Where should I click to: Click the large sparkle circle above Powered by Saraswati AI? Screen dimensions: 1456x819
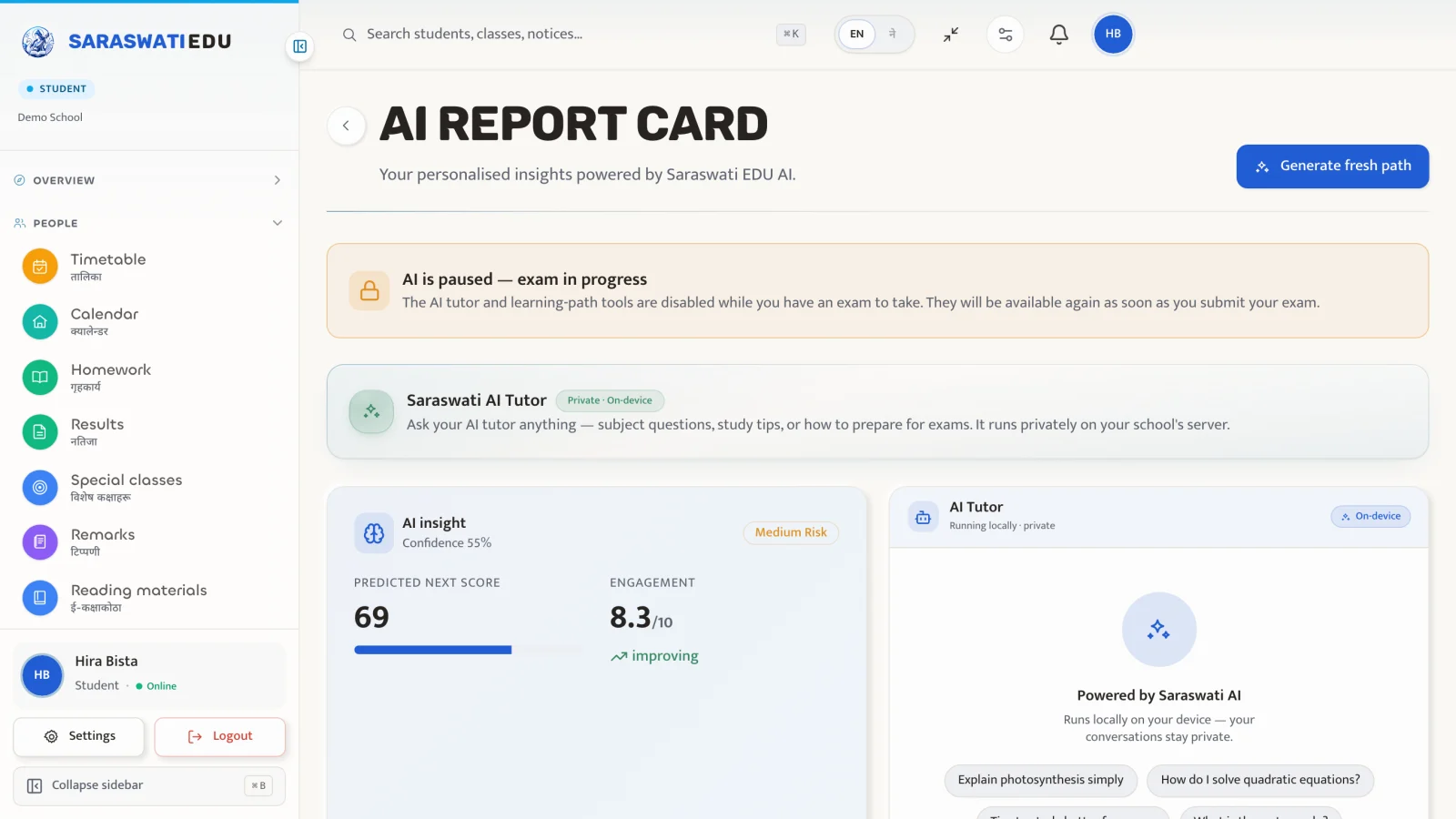pyautogui.click(x=1159, y=630)
